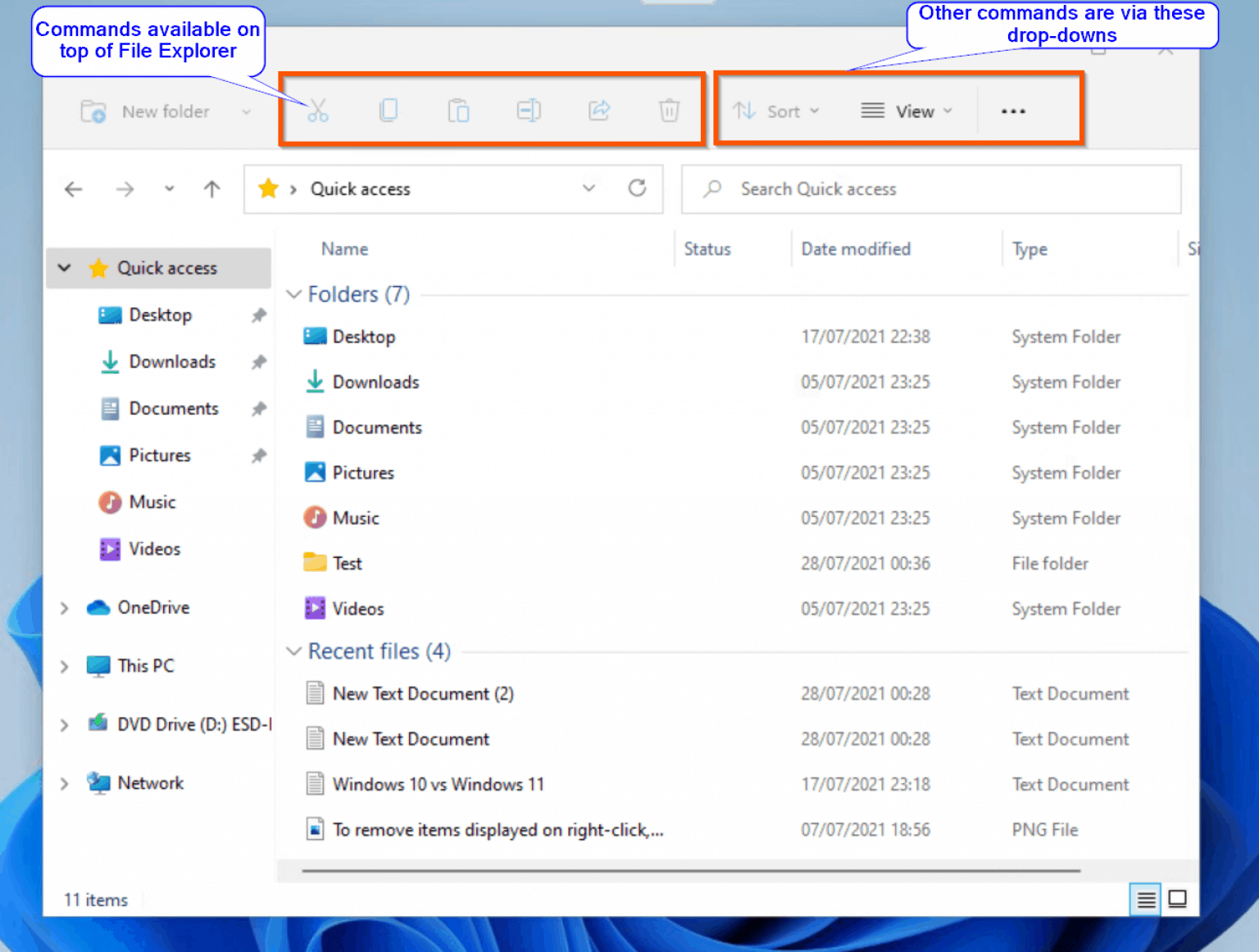Navigate back with the back arrow
The width and height of the screenshot is (1259, 952).
click(x=73, y=188)
